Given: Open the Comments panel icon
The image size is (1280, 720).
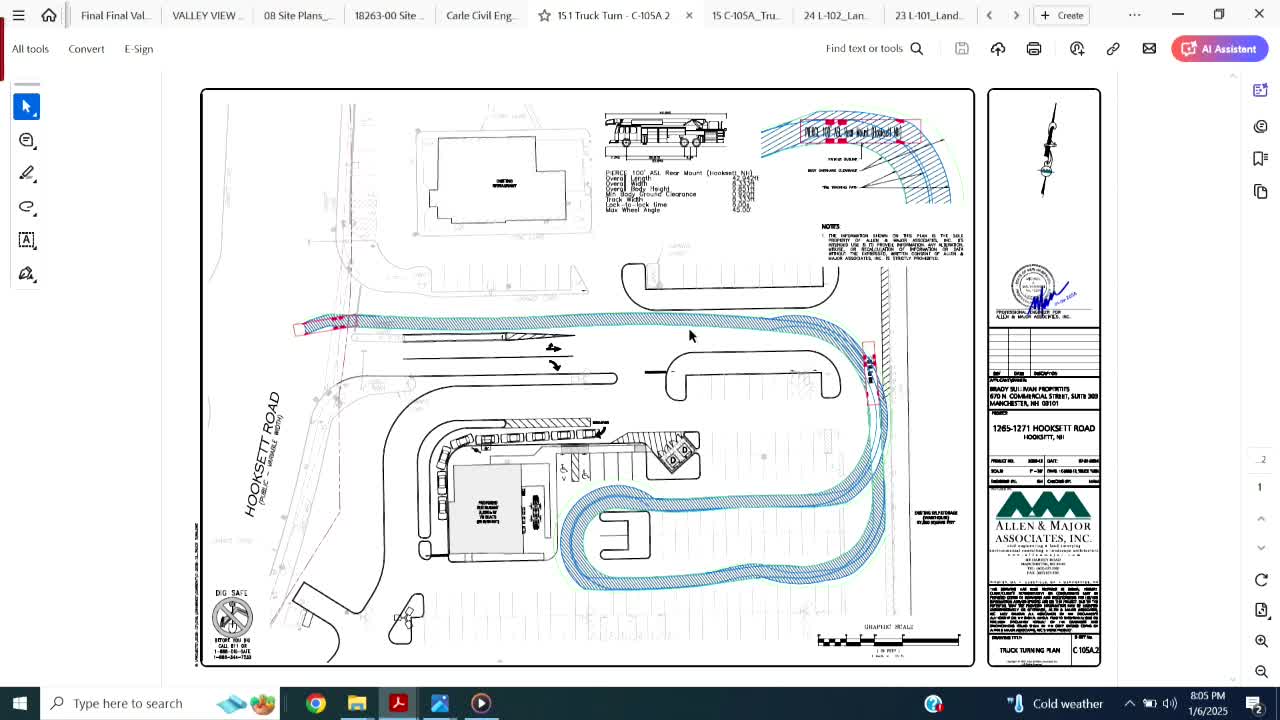Looking at the screenshot, I should click(x=1260, y=126).
